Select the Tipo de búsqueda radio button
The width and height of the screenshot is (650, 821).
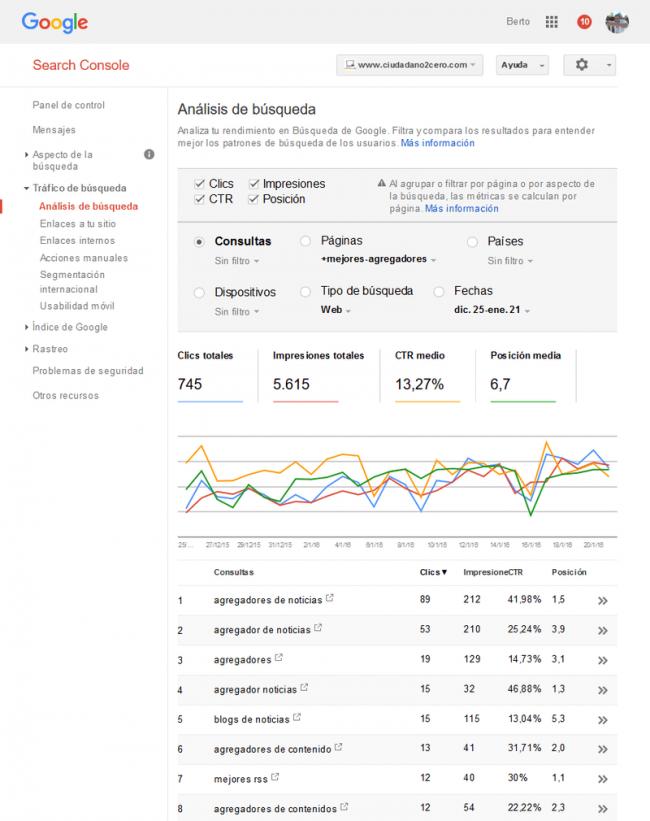click(305, 291)
